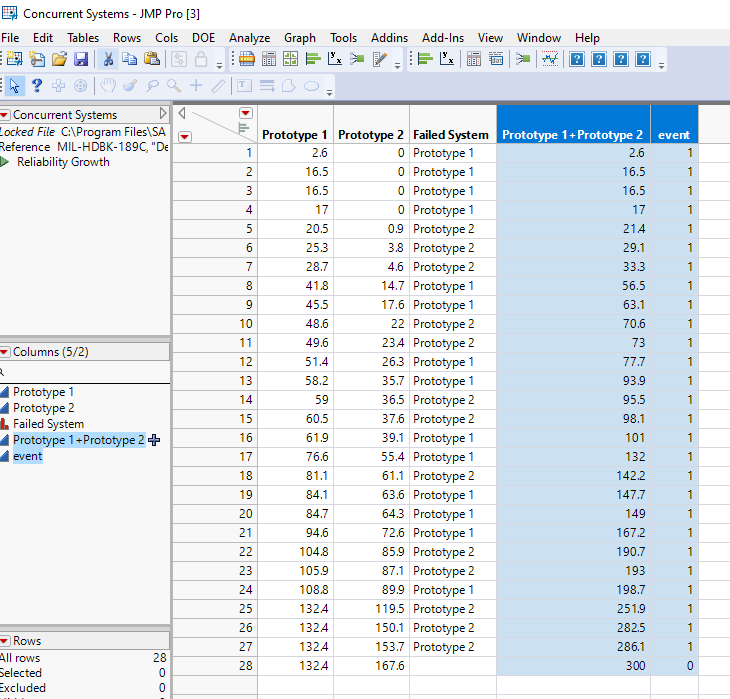Select the Oval shape tool

pos(311,86)
